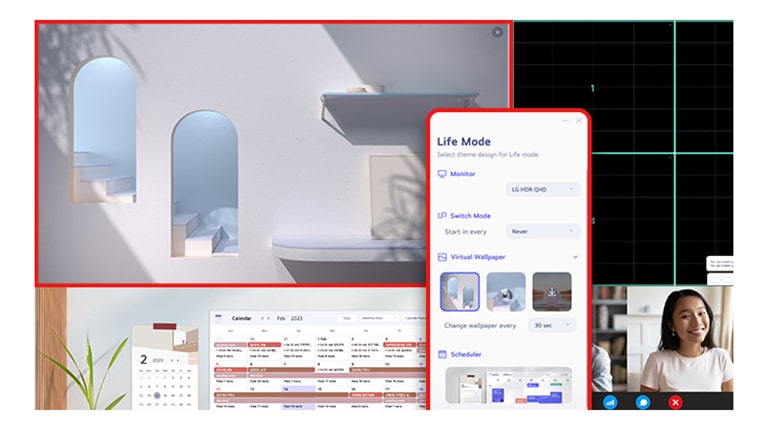The width and height of the screenshot is (768, 432).
Task: Click the Today button in Calendar
Action: [347, 318]
